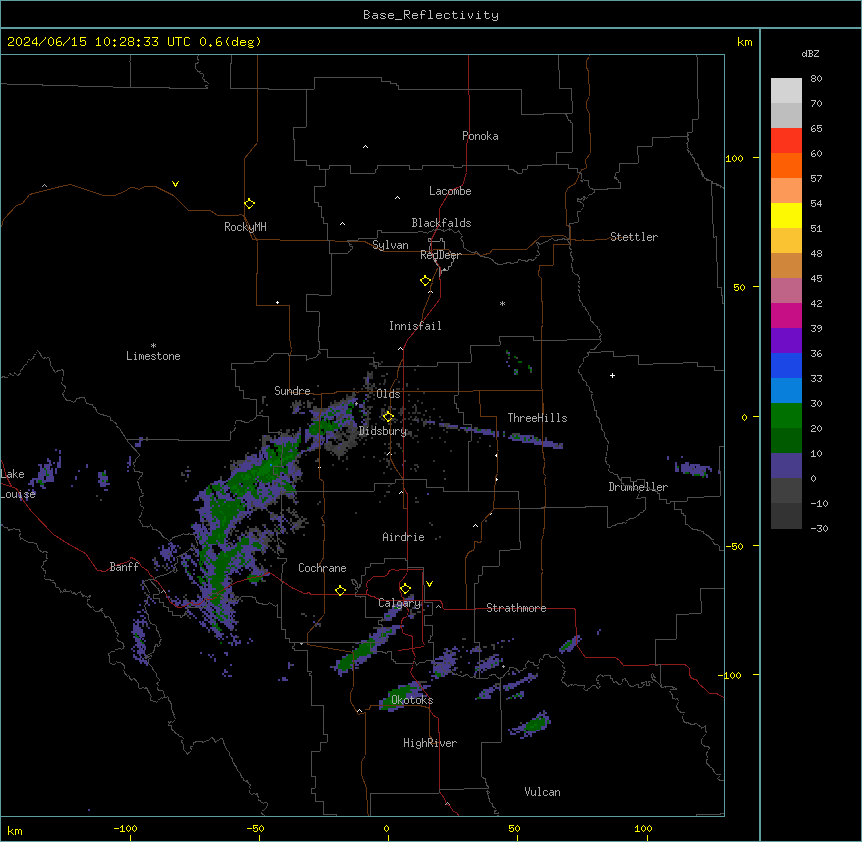Click the white asterisk marker above Limestone
This screenshot has width=862, height=842.
click(x=153, y=346)
